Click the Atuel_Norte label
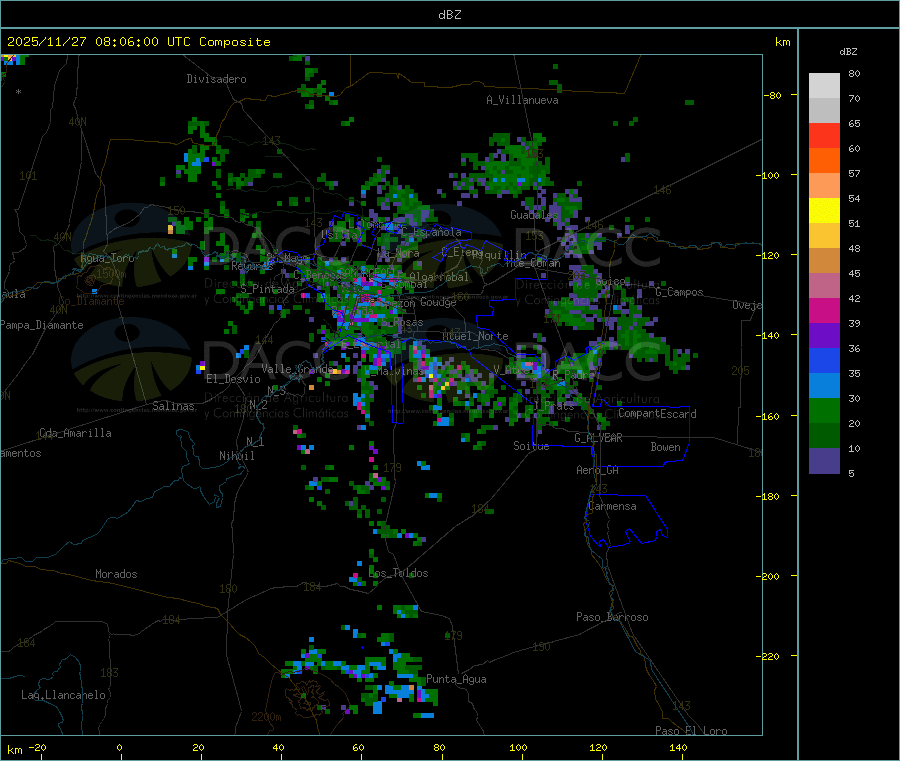Viewport: 900px width, 761px height. click(x=475, y=336)
